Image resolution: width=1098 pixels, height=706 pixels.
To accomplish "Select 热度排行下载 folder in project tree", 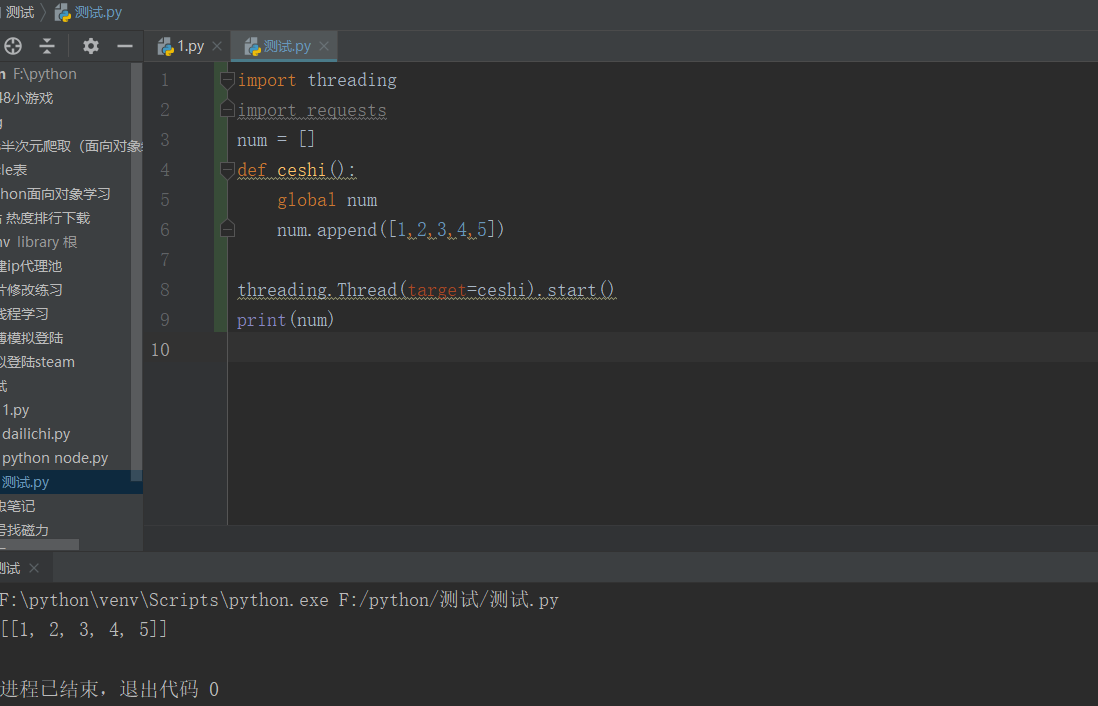I will (x=48, y=218).
